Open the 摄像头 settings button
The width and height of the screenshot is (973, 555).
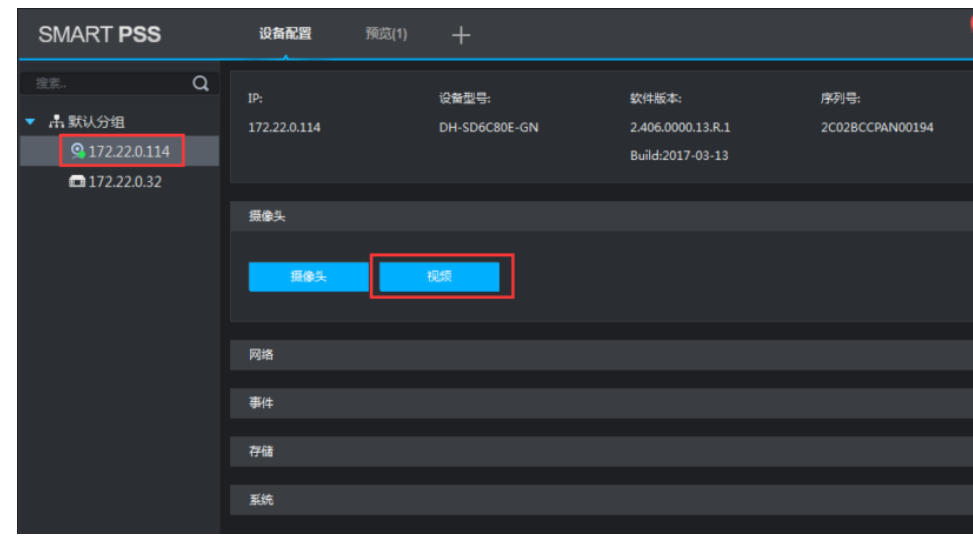click(308, 277)
